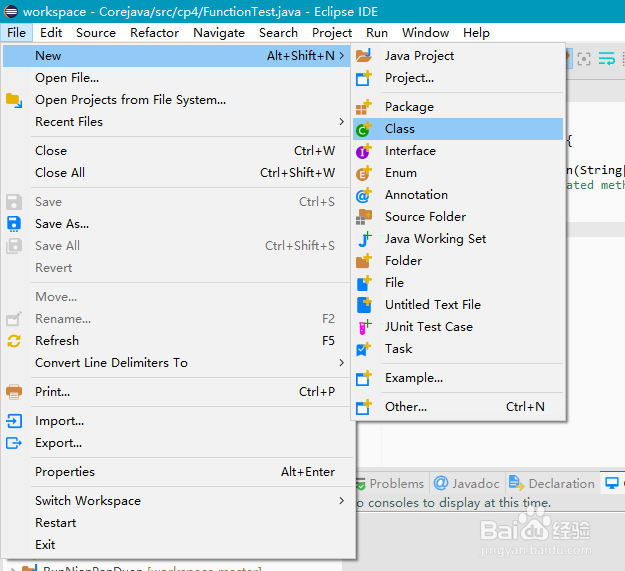This screenshot has height=571, width=625.
Task: Open the Navigate menu
Action: (x=219, y=33)
